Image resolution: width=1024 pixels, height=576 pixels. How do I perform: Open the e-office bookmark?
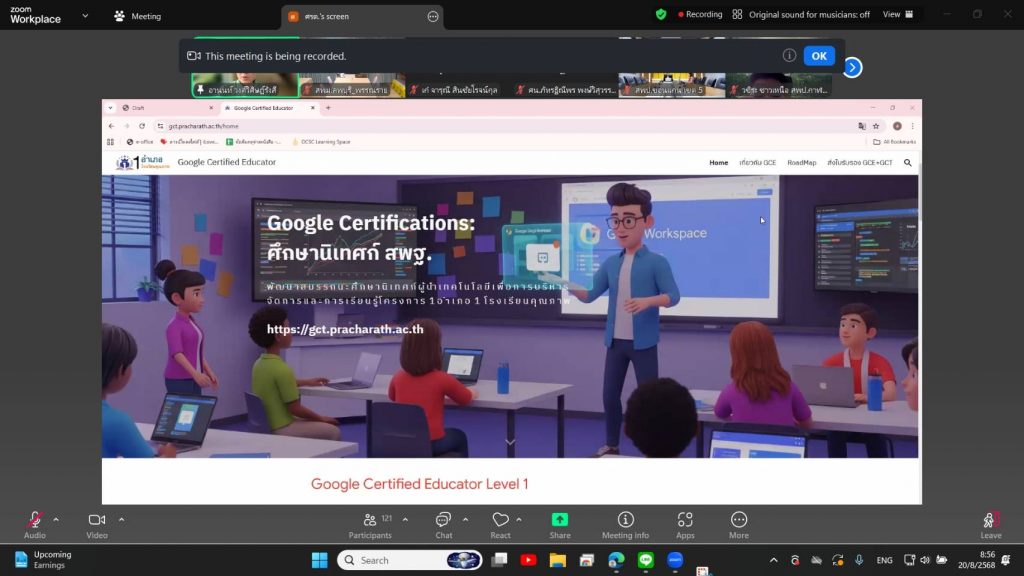(x=140, y=142)
